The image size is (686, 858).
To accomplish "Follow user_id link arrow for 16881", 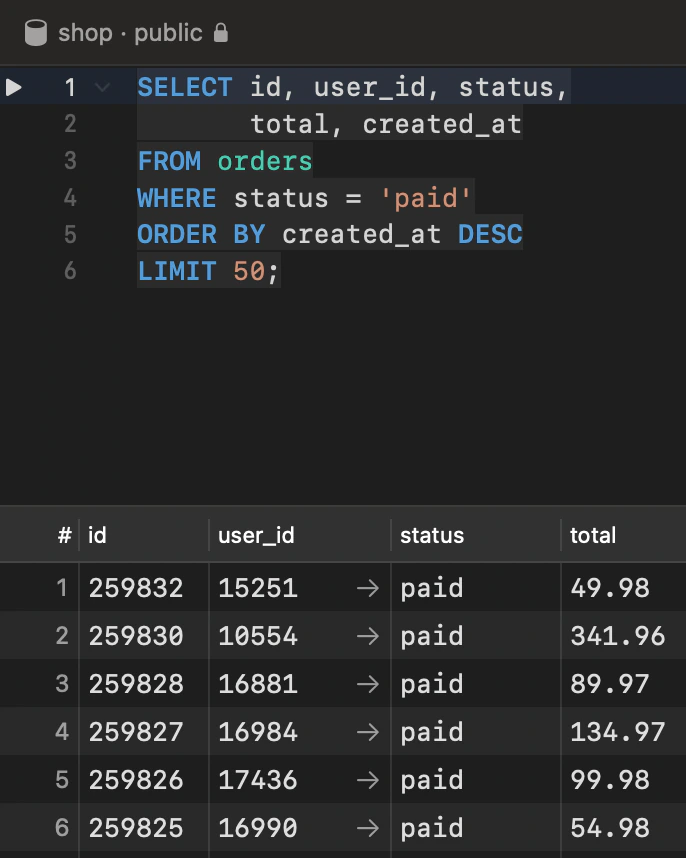I will click(368, 684).
